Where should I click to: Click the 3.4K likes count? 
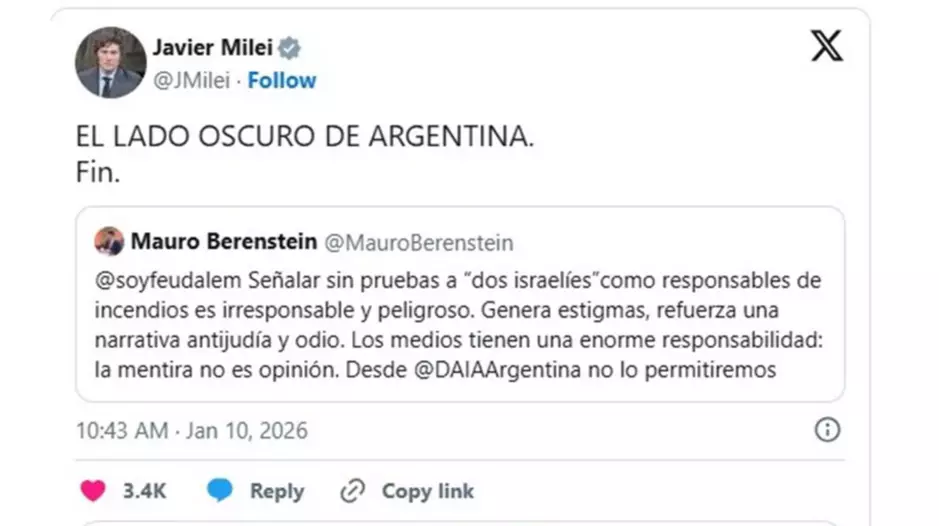coord(144,491)
